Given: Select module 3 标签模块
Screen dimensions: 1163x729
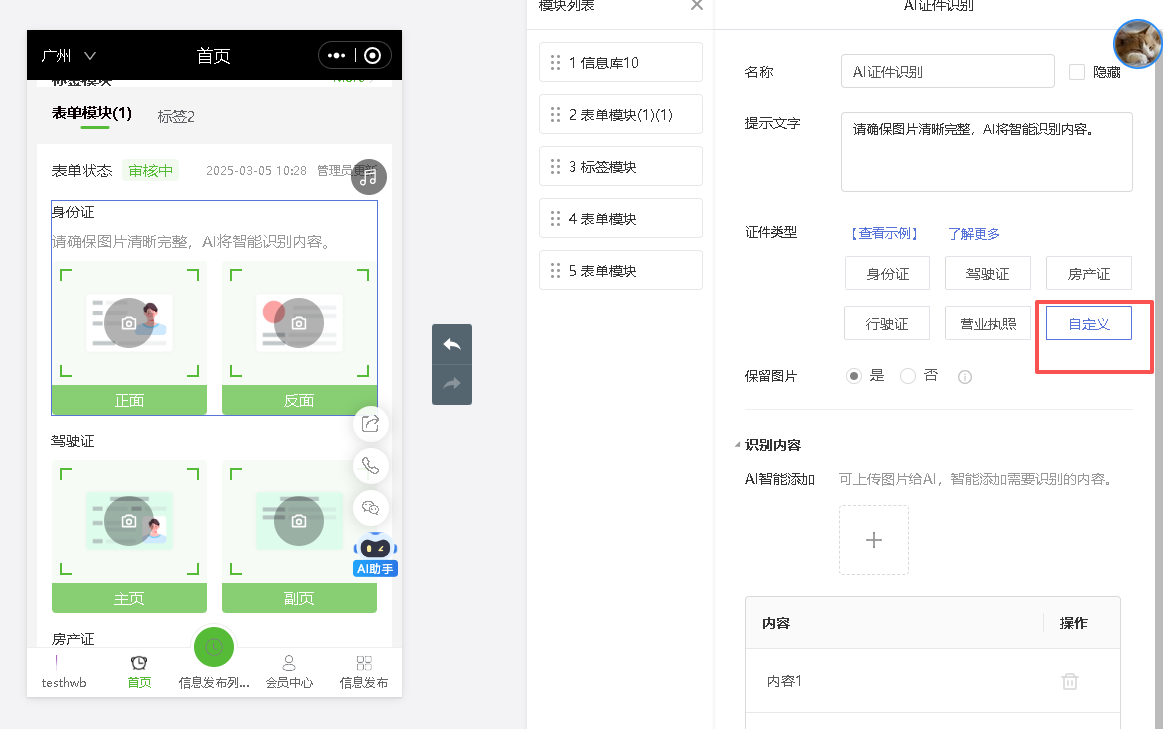Looking at the screenshot, I should [x=621, y=166].
